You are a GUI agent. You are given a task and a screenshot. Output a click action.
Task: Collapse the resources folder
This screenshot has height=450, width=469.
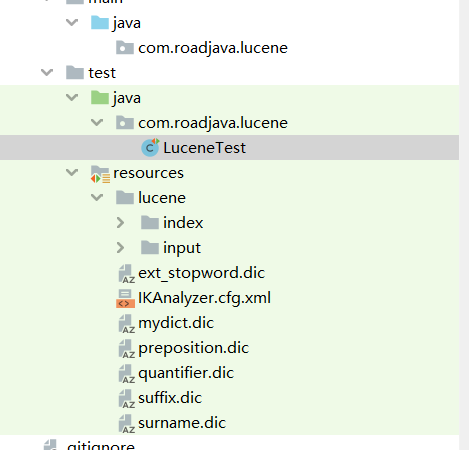coord(72,172)
